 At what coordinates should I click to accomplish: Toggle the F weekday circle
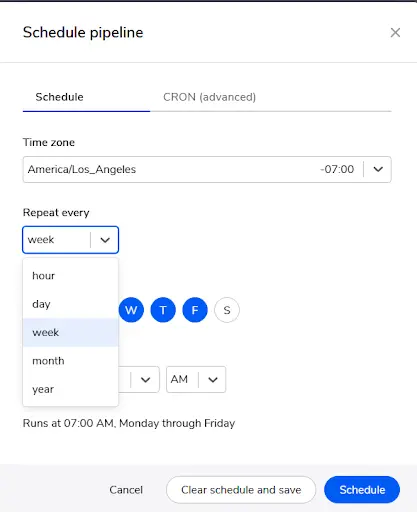click(195, 310)
